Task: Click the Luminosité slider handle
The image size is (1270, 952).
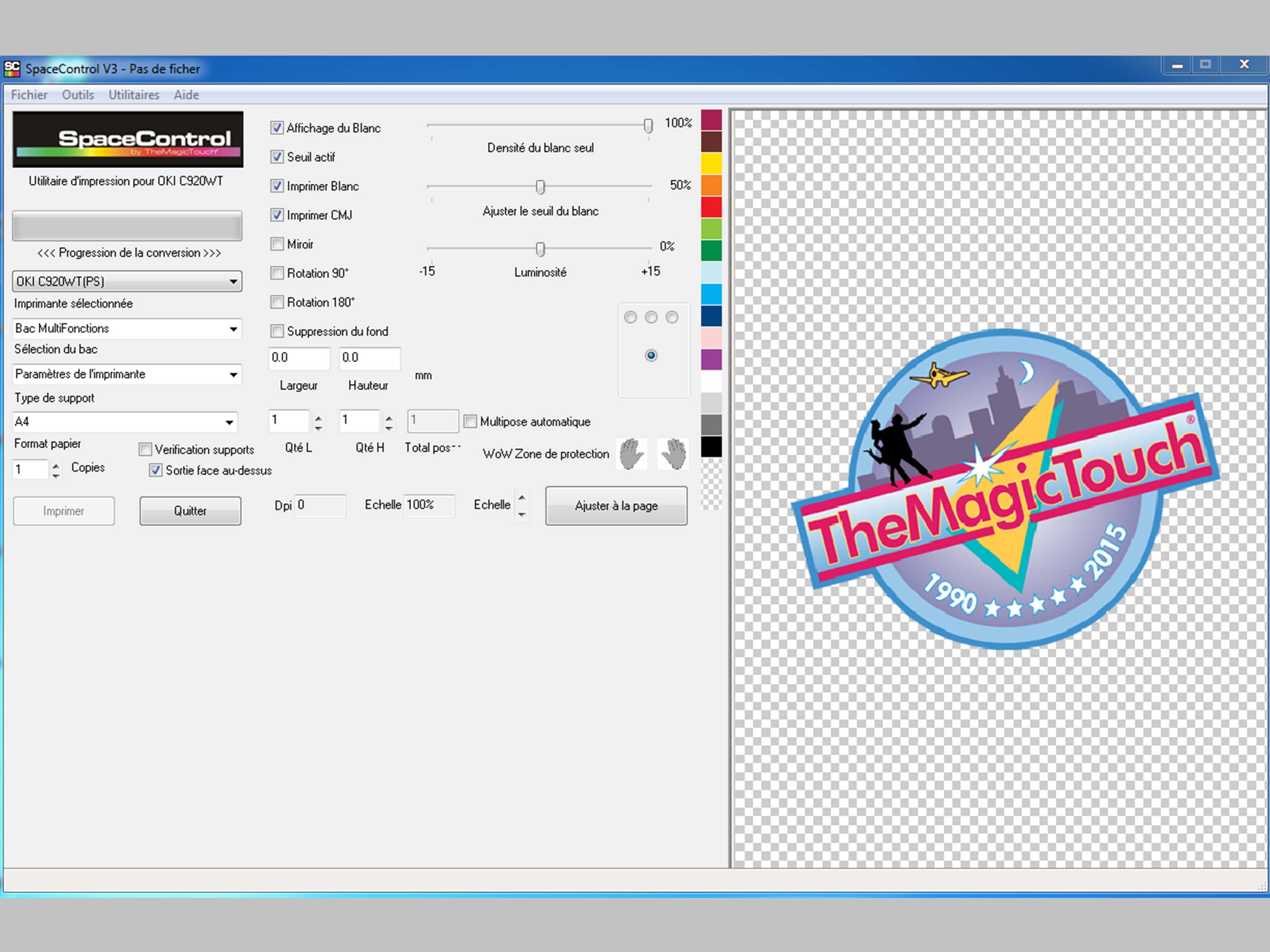Action: point(540,248)
